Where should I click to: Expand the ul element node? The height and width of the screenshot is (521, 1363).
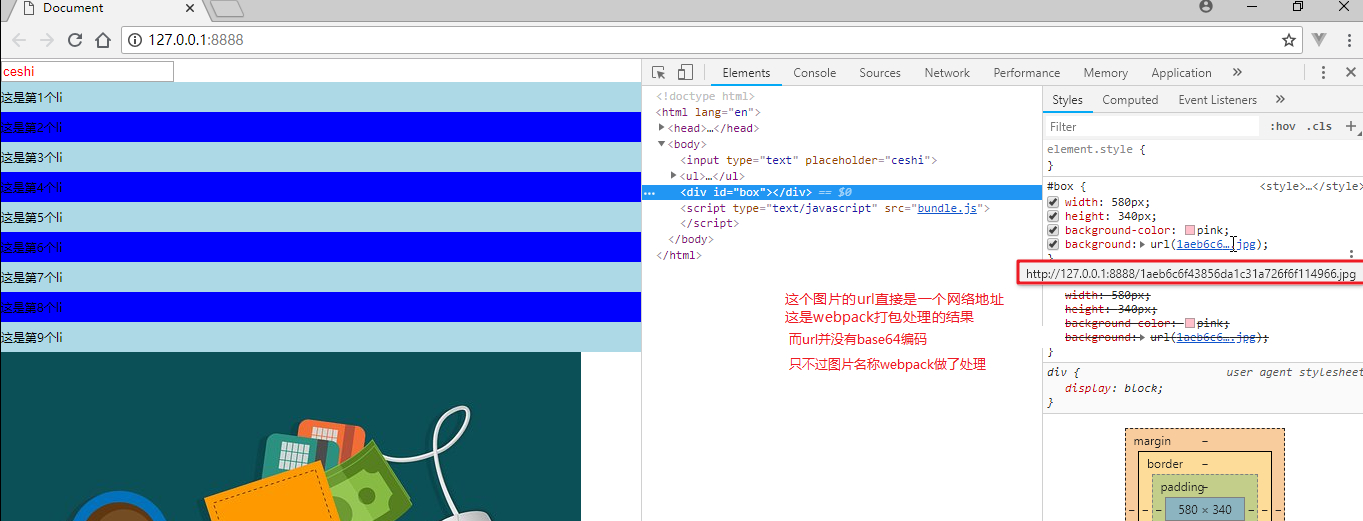click(674, 176)
